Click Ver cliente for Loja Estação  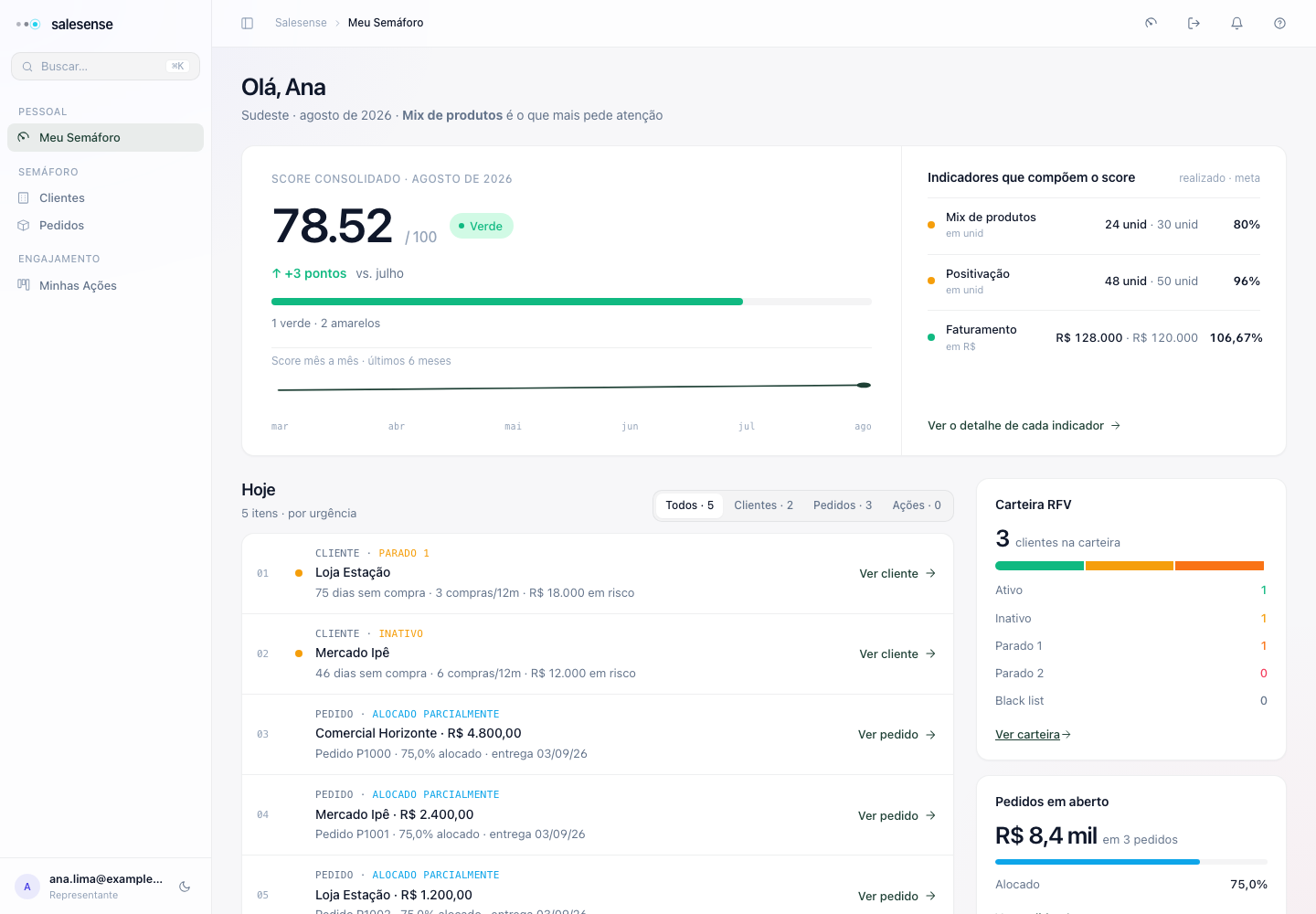897,573
